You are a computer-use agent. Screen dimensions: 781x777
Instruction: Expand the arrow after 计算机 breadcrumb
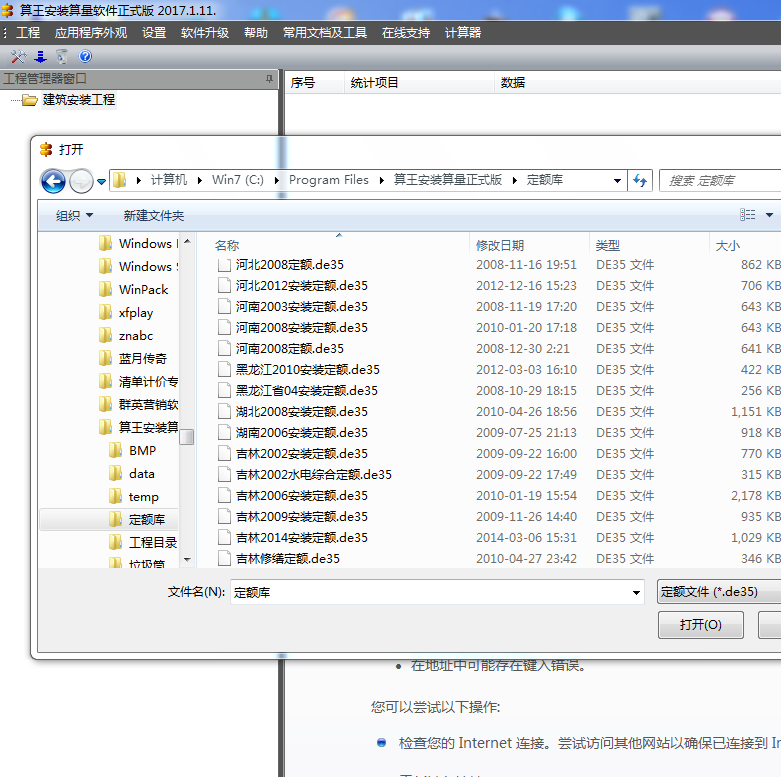tap(199, 180)
